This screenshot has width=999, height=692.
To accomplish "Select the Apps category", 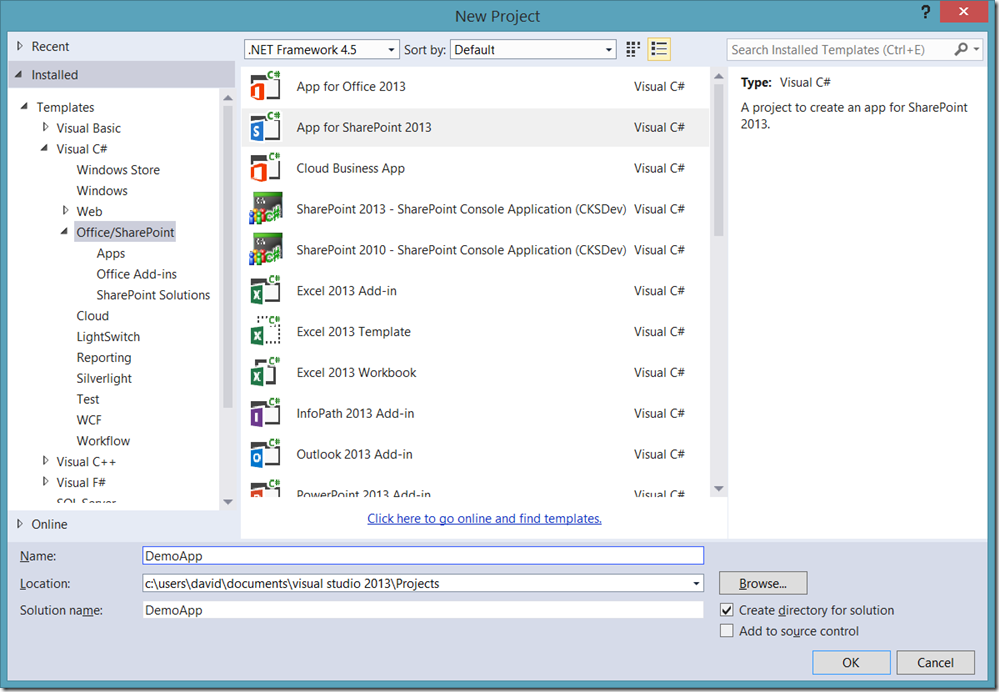I will point(111,253).
